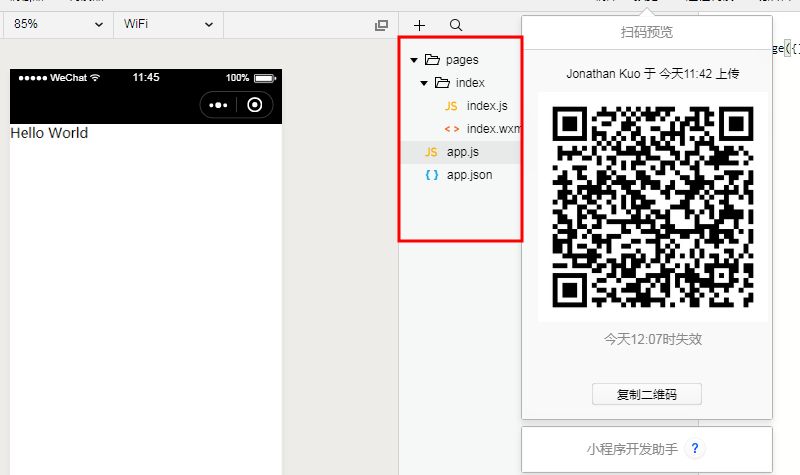Click the 今天12:07时失效 expiry text
Image resolution: width=800 pixels, height=475 pixels.
tap(653, 339)
